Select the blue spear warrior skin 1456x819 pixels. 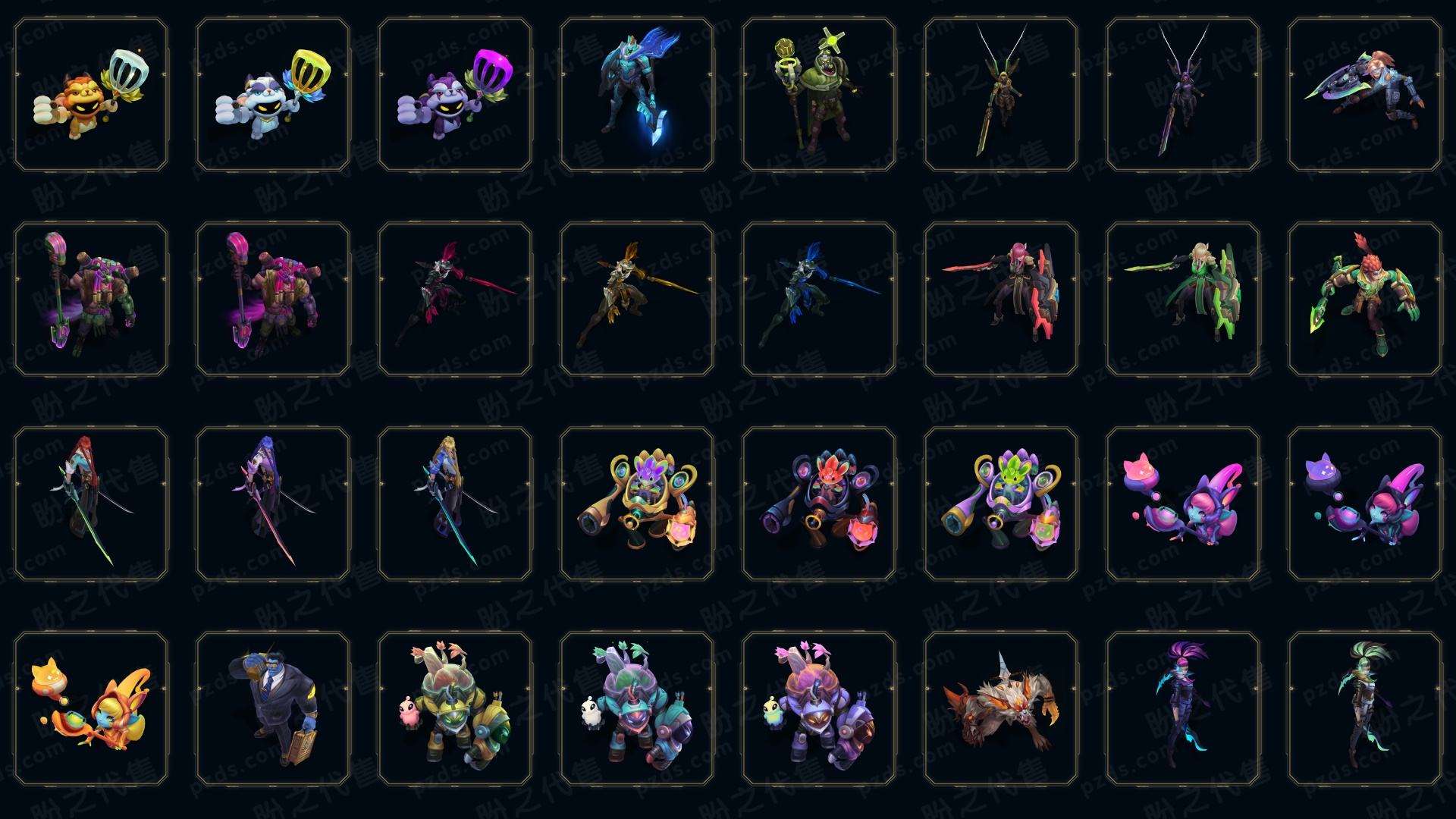819,300
